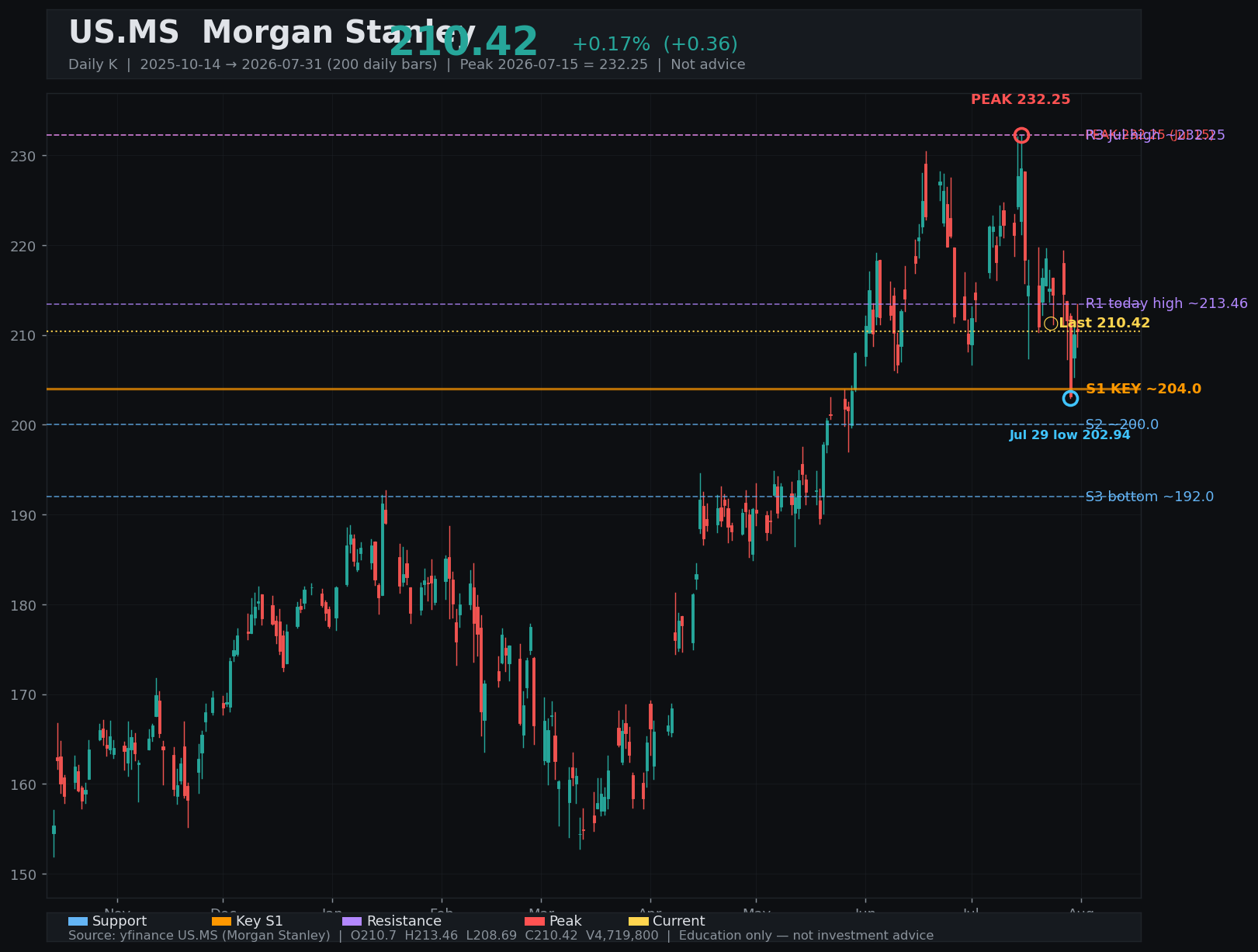
Task: Click the "Jul 29 low 202.94" annotation
Action: click(1069, 435)
